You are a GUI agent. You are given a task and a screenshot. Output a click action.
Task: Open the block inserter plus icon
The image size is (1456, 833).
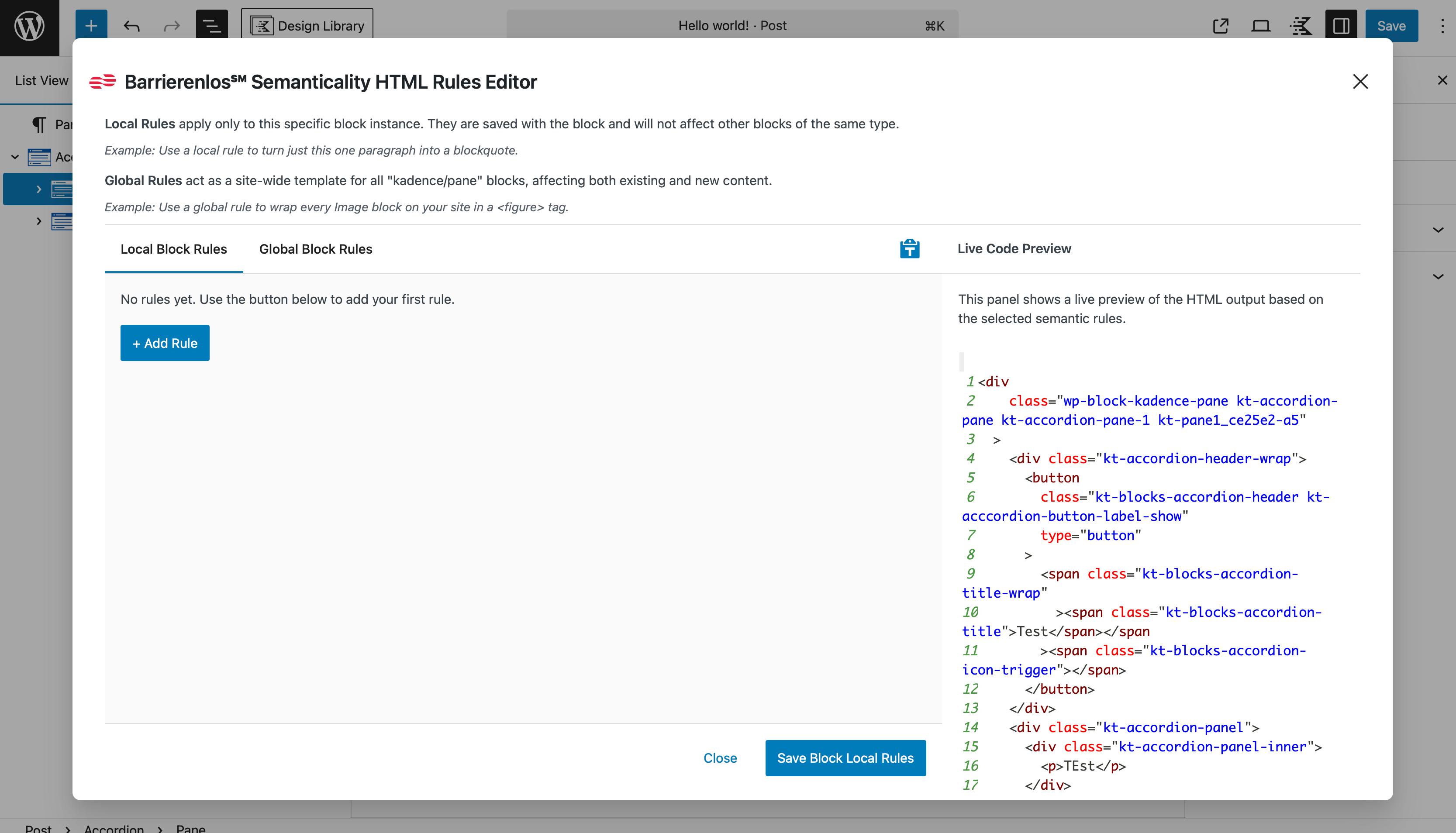click(90, 25)
